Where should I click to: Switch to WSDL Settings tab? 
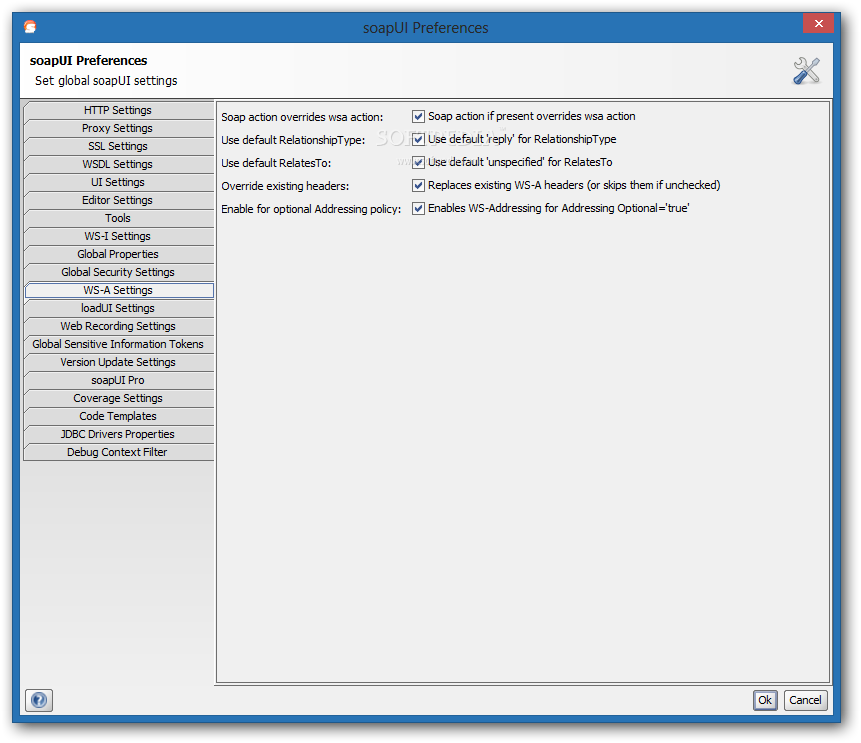[x=119, y=164]
